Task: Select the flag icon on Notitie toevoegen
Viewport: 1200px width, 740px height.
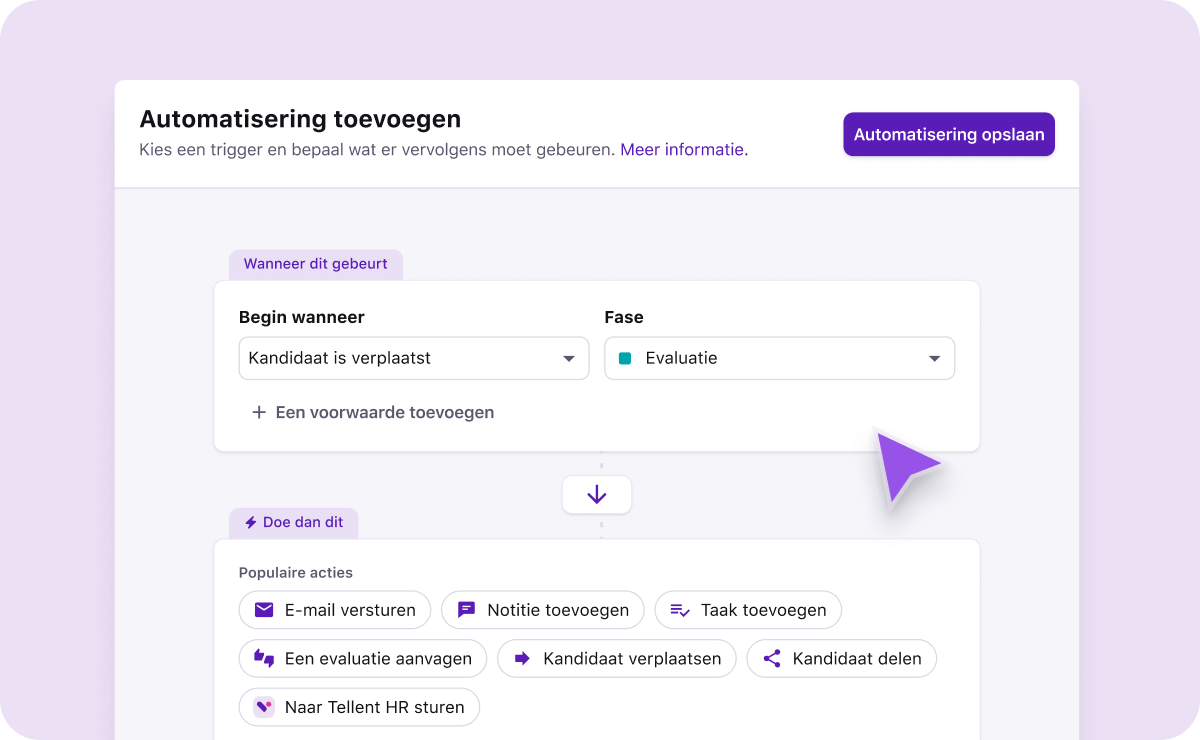Action: point(466,609)
